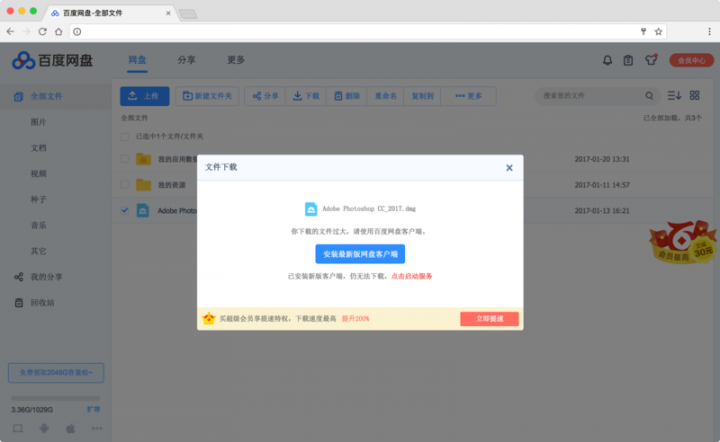The height and width of the screenshot is (442, 720).
Task: Click the 点击启动服务 link
Action: click(411, 276)
